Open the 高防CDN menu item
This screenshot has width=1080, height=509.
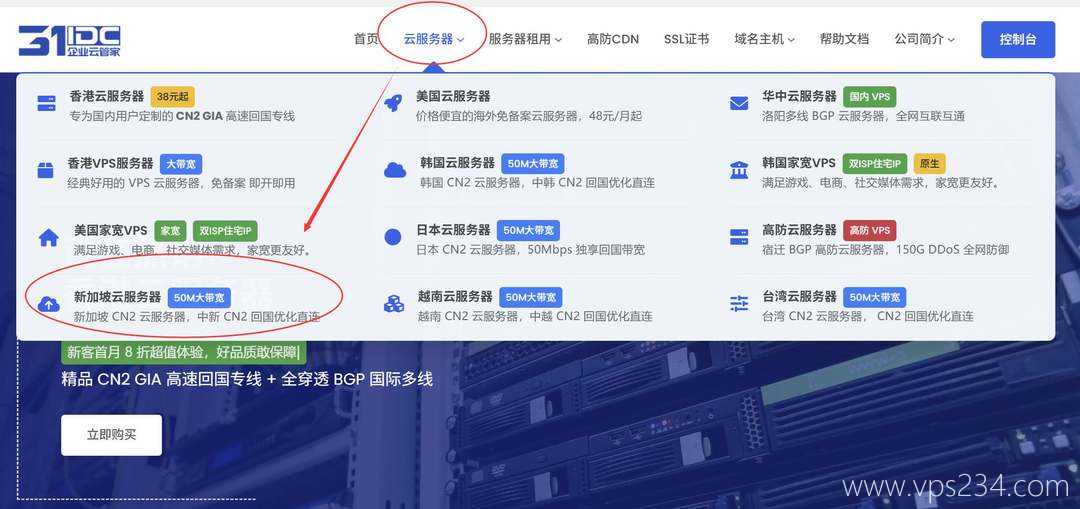coord(613,39)
